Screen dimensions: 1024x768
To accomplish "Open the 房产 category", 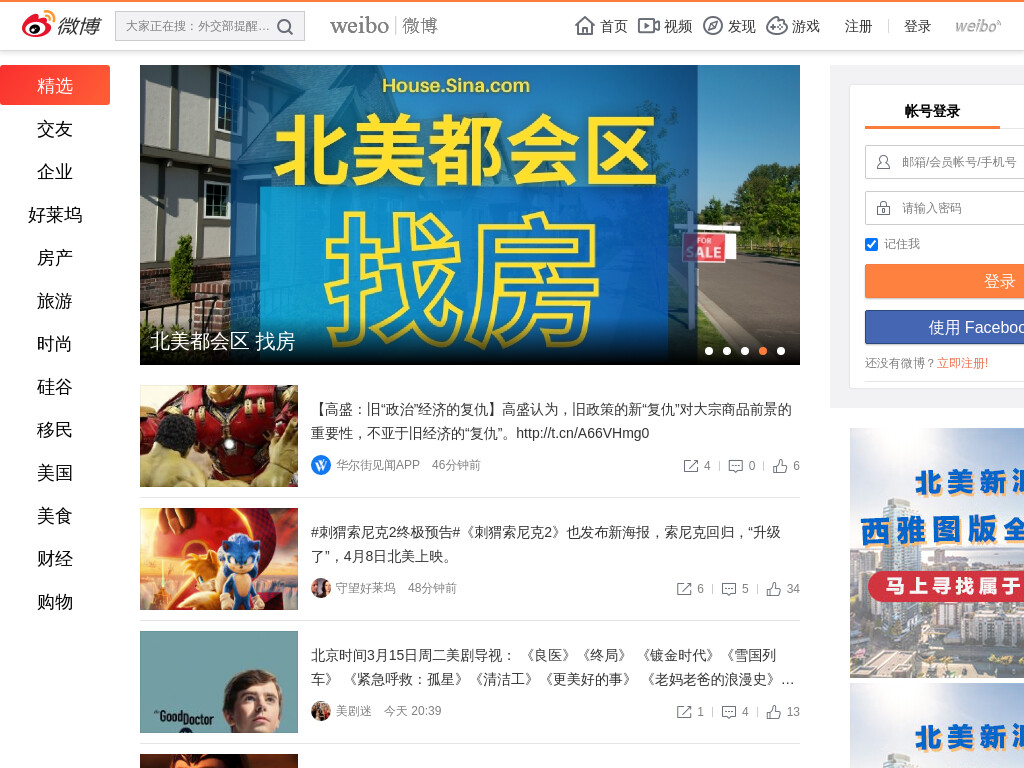I will point(55,258).
